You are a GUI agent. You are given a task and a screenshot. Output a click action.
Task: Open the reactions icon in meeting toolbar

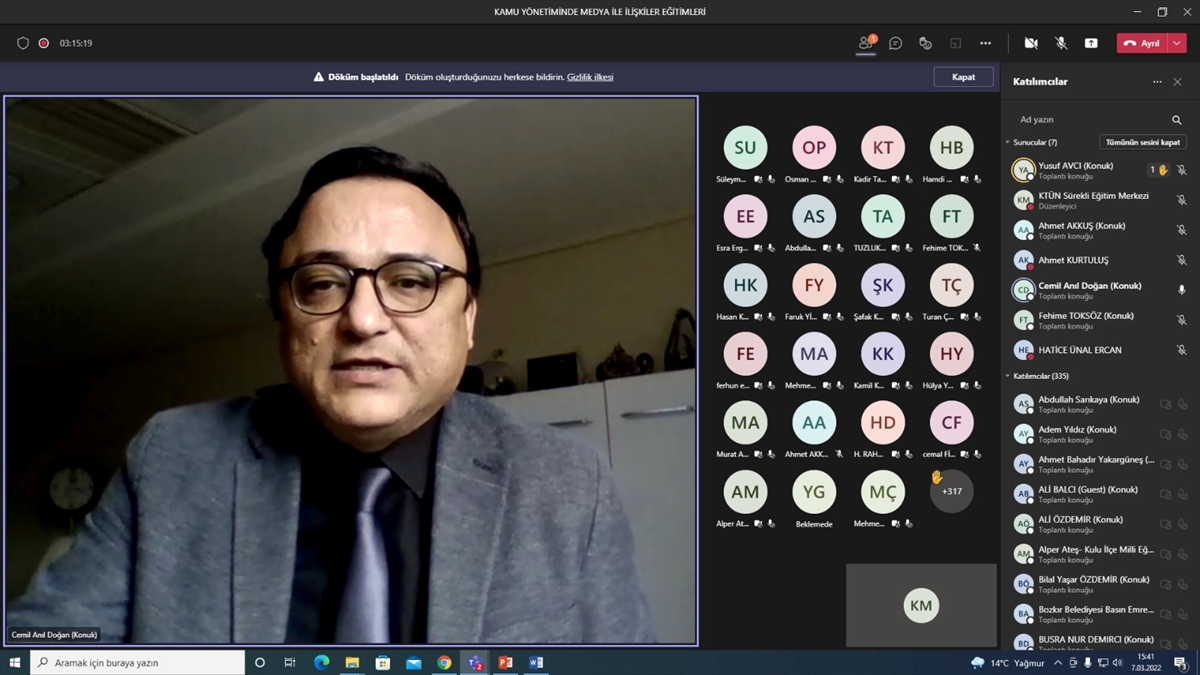click(x=925, y=43)
